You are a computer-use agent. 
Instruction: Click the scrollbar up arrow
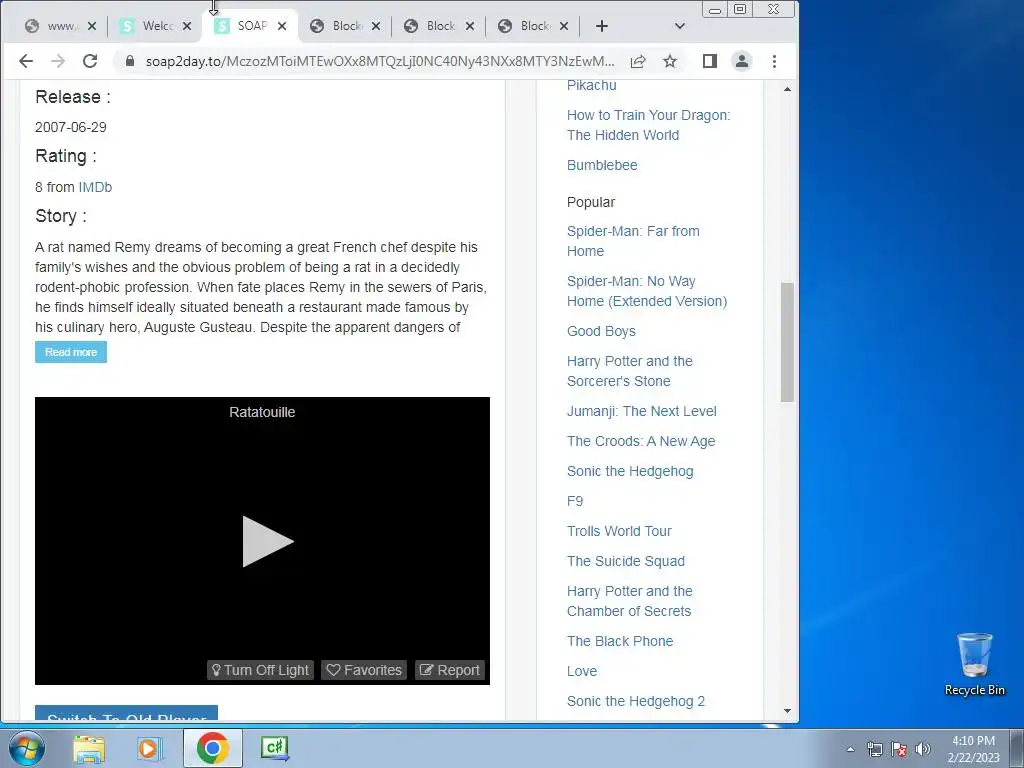point(787,88)
